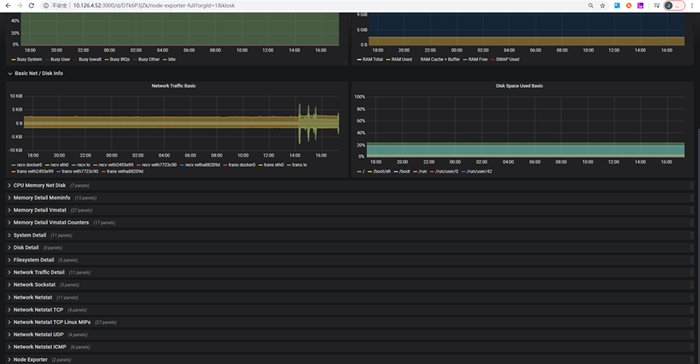
Task: Click the recv lo legend color swatch
Action: point(74,165)
